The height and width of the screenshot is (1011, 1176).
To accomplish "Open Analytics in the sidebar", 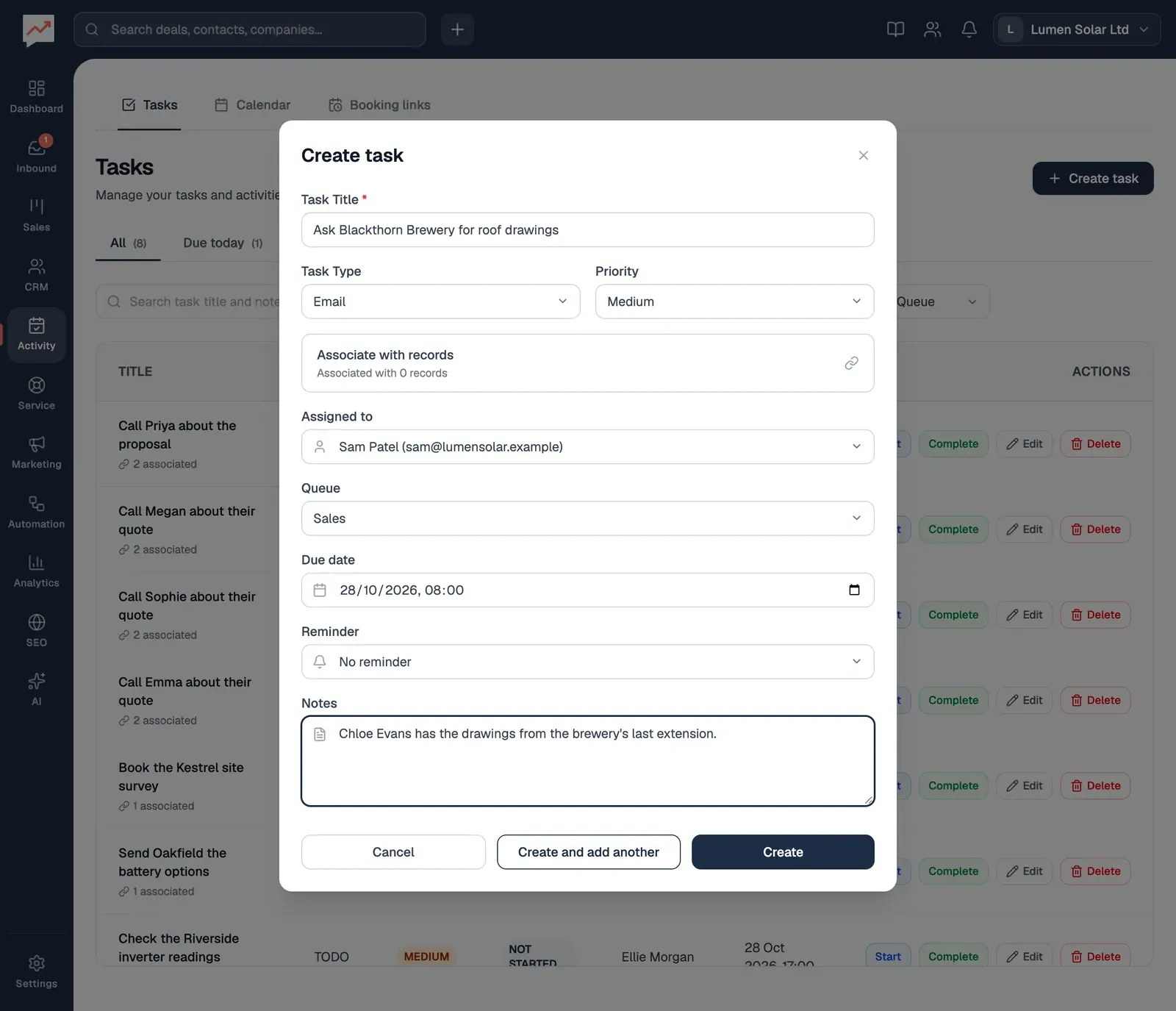I will 36,571.
